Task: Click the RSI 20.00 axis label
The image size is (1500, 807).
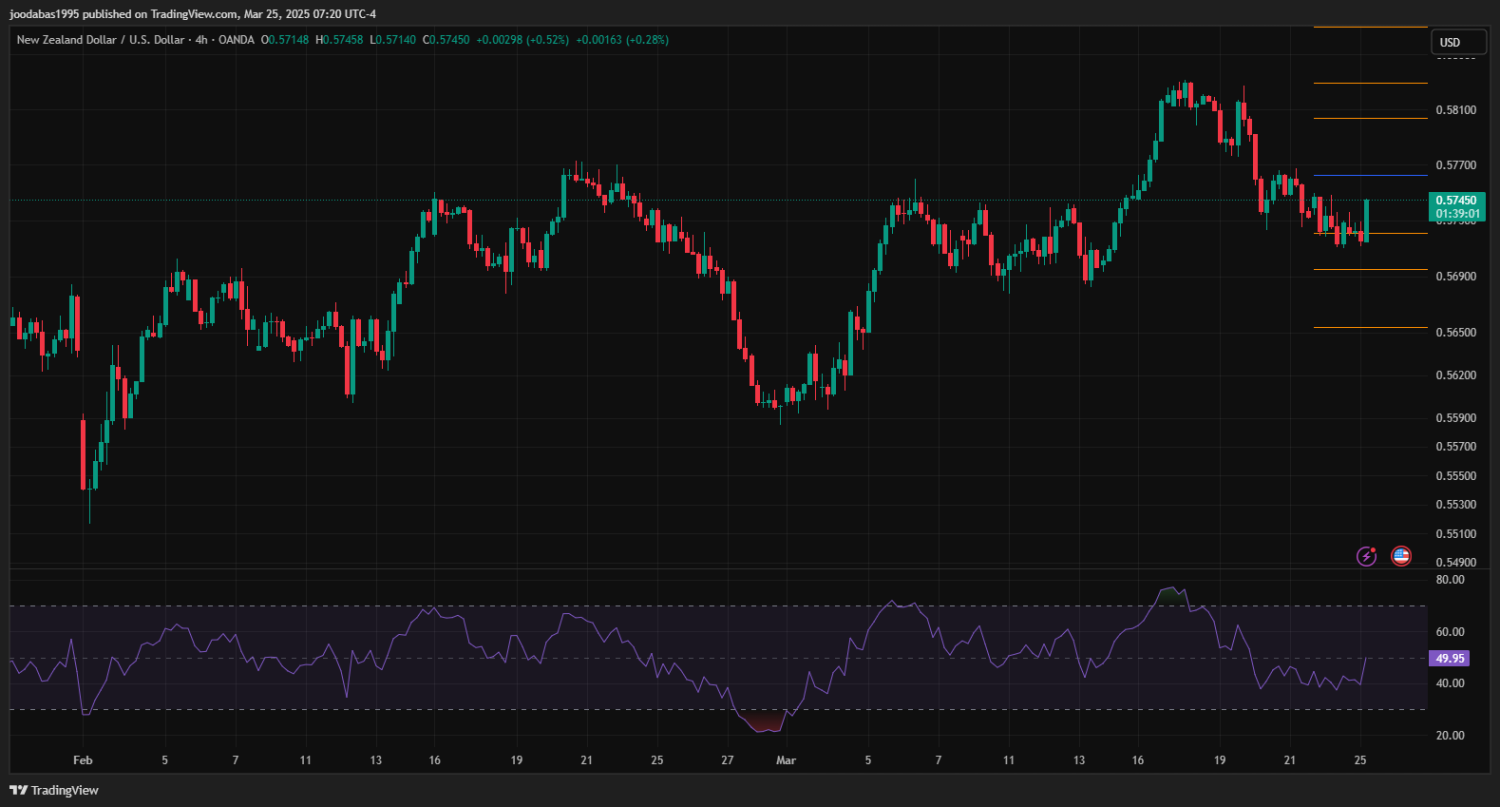Action: tap(1450, 735)
